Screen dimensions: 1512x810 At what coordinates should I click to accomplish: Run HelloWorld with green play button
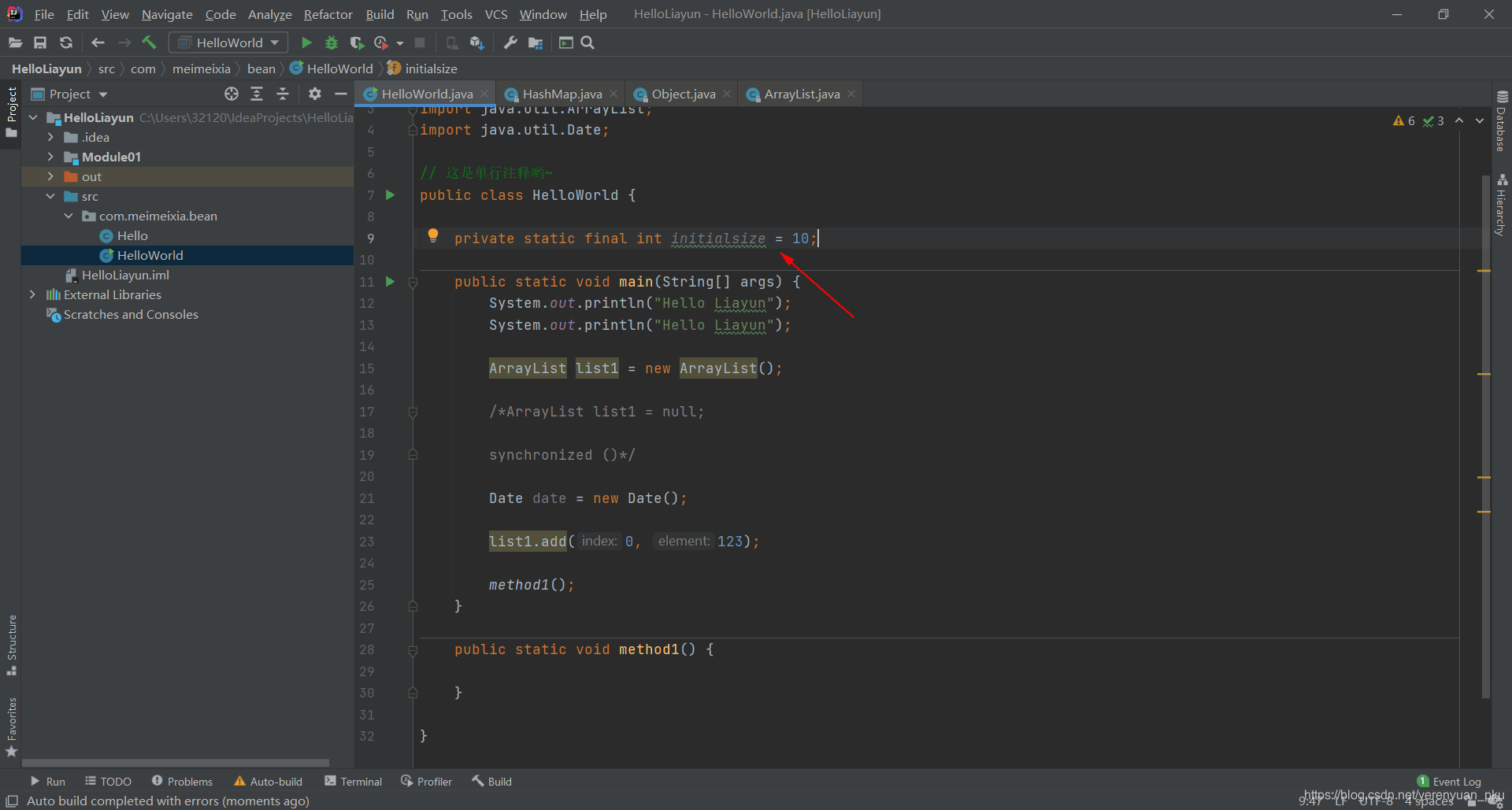(306, 43)
